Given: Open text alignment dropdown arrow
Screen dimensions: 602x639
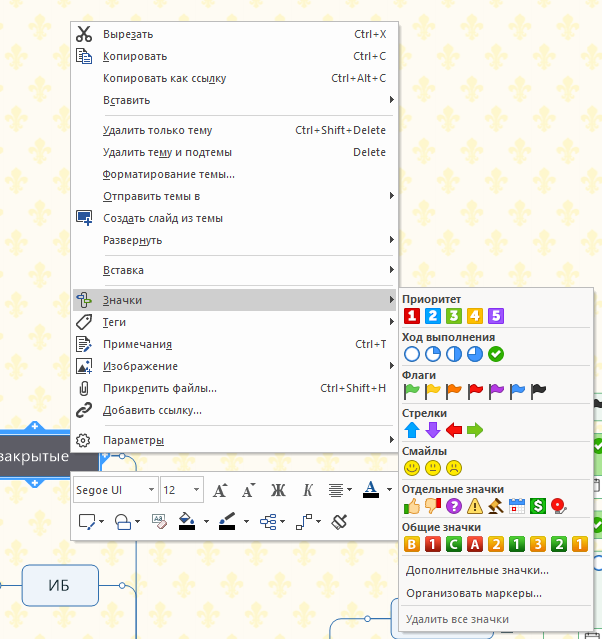Looking at the screenshot, I should (349, 490).
